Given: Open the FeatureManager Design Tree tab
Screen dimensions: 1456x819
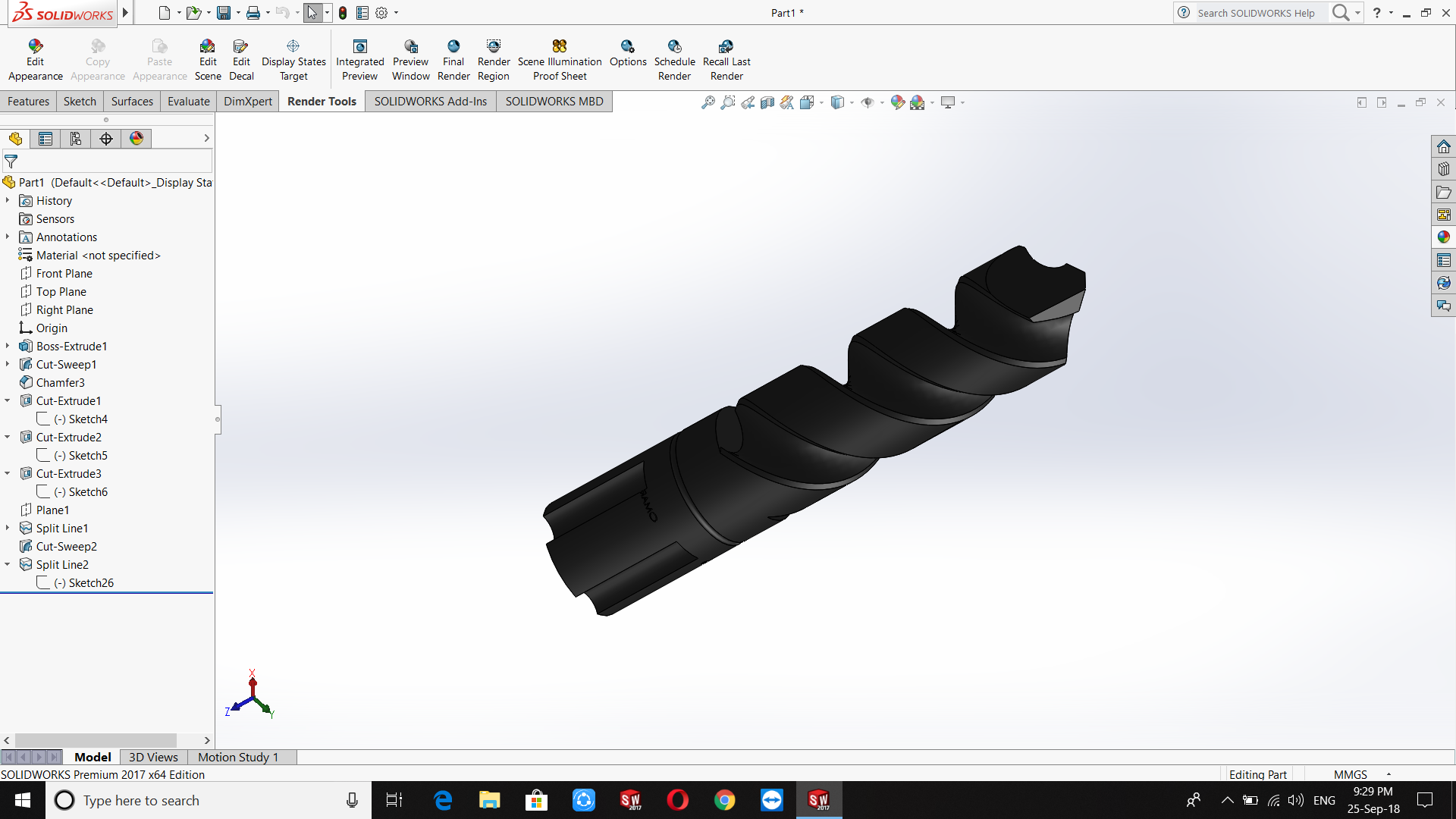Looking at the screenshot, I should [15, 139].
